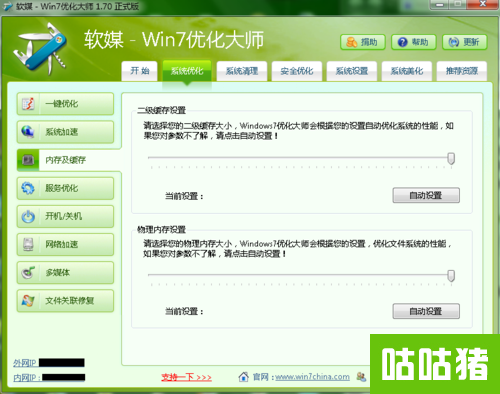Switch to the 系统设置 tab

pos(352,71)
